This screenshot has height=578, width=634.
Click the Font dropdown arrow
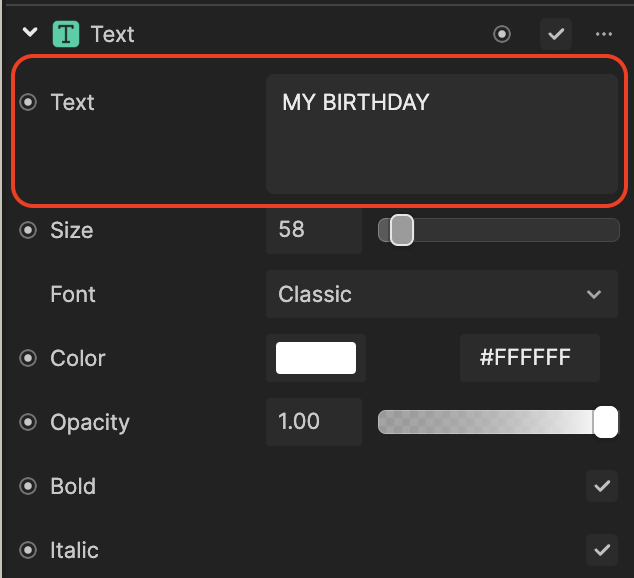tap(594, 294)
